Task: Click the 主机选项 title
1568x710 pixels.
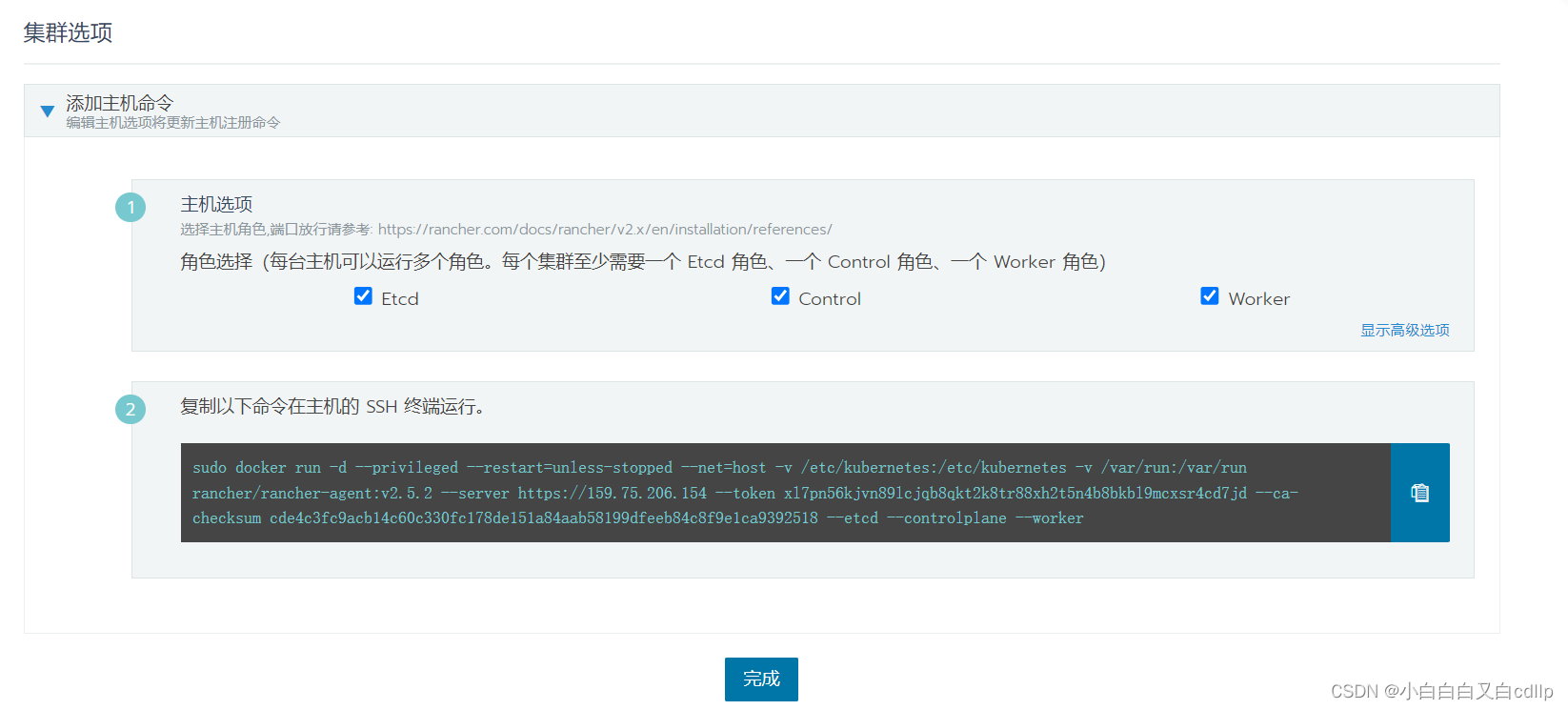Action: point(216,204)
